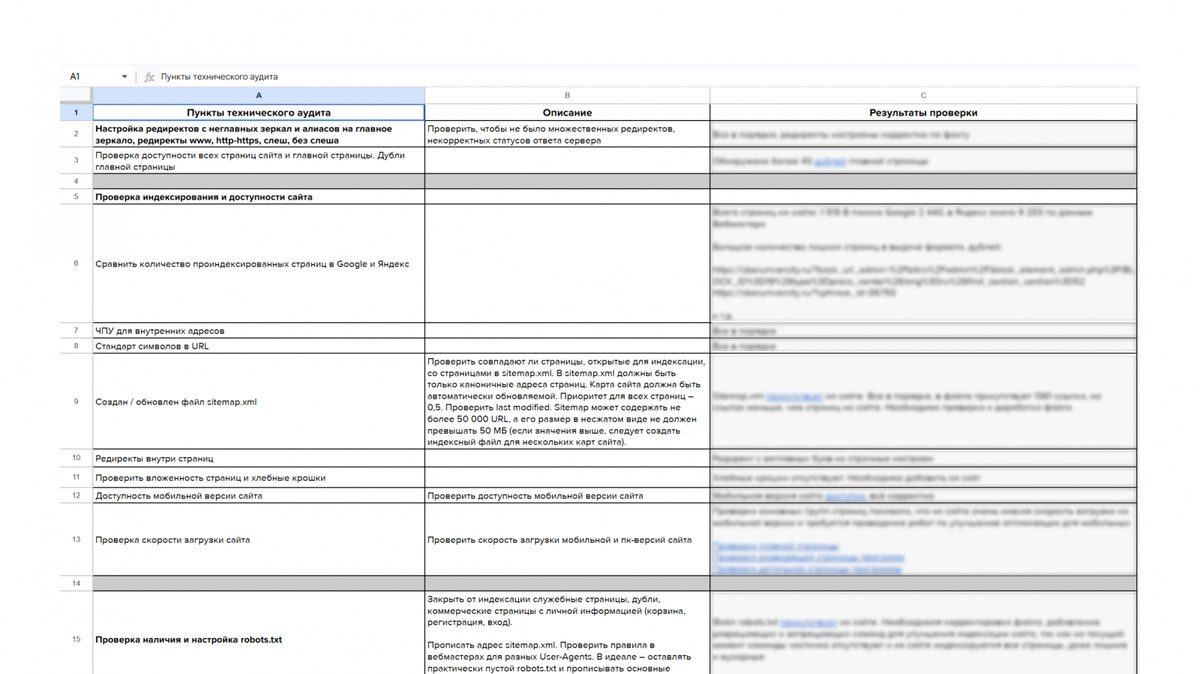The width and height of the screenshot is (1200, 674).
Task: Select 'ЧПУ для внутренних адресов' cell
Action: 259,331
